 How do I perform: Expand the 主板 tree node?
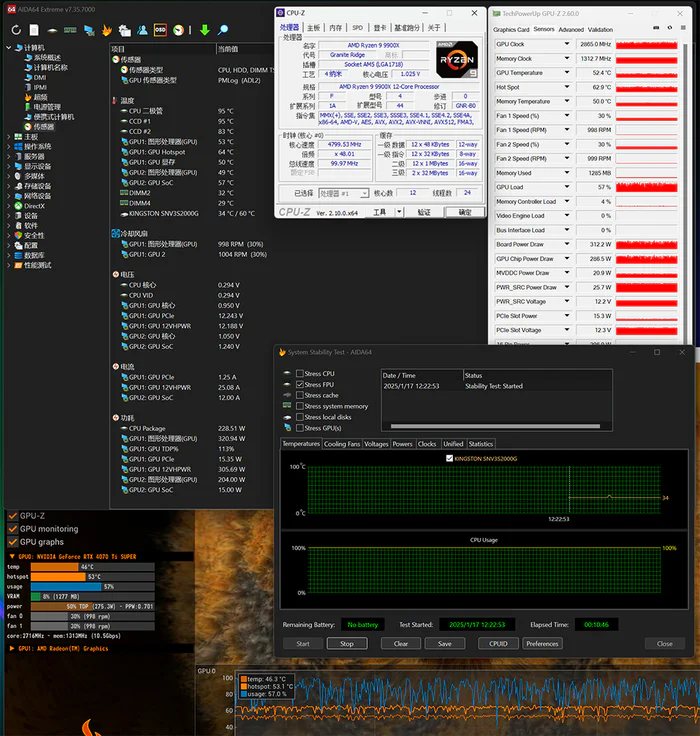(x=9, y=137)
